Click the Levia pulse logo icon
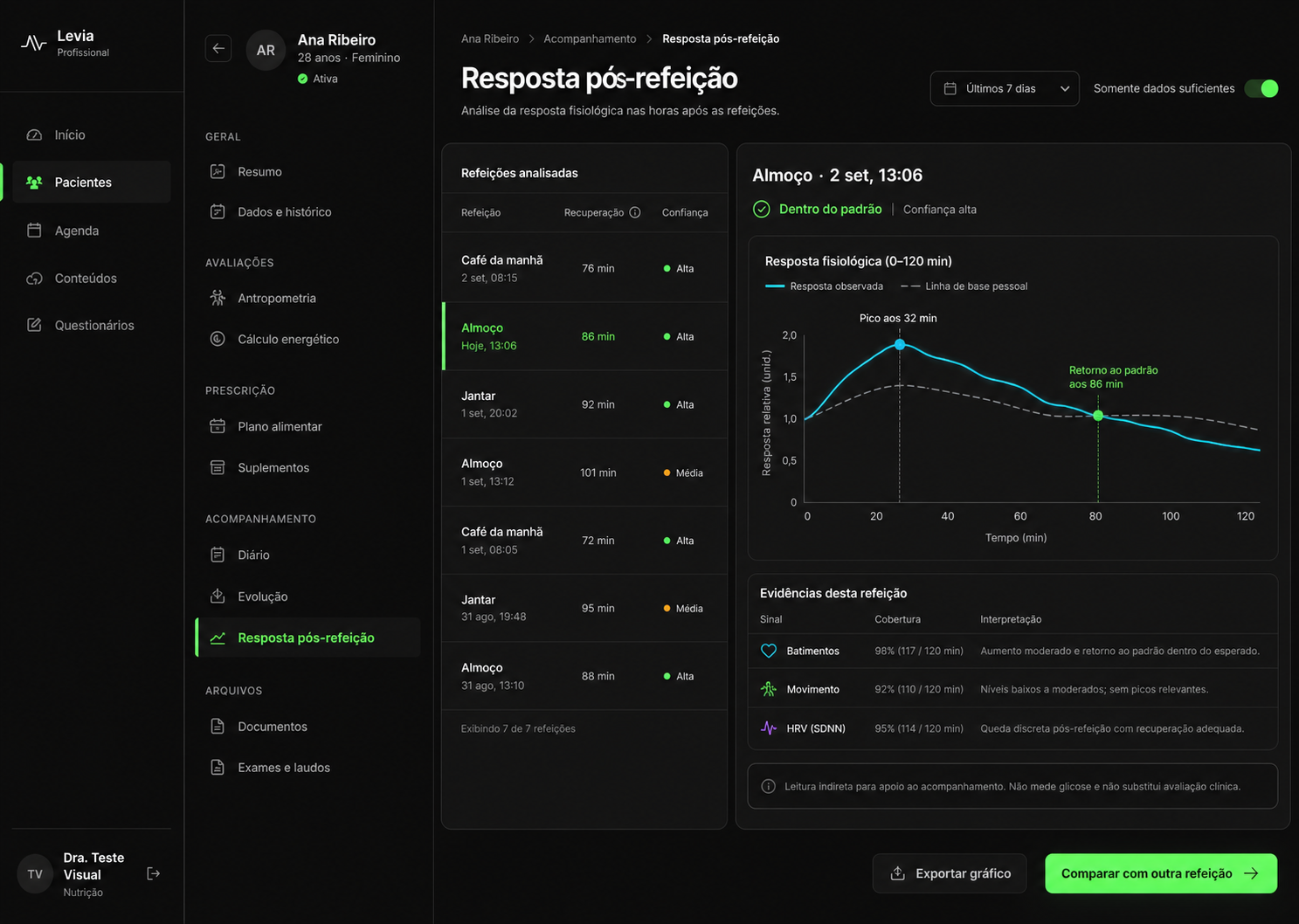Viewport: 1299px width, 924px height. point(33,43)
